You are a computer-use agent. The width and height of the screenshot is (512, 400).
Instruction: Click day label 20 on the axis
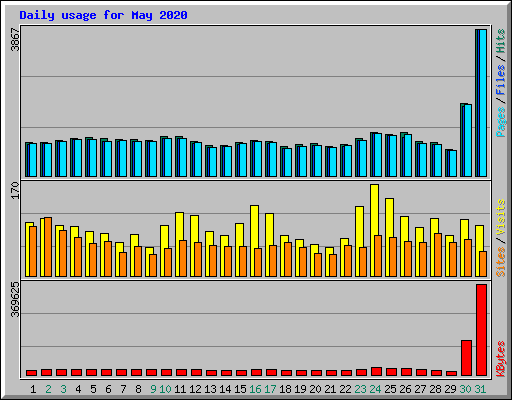315,389
